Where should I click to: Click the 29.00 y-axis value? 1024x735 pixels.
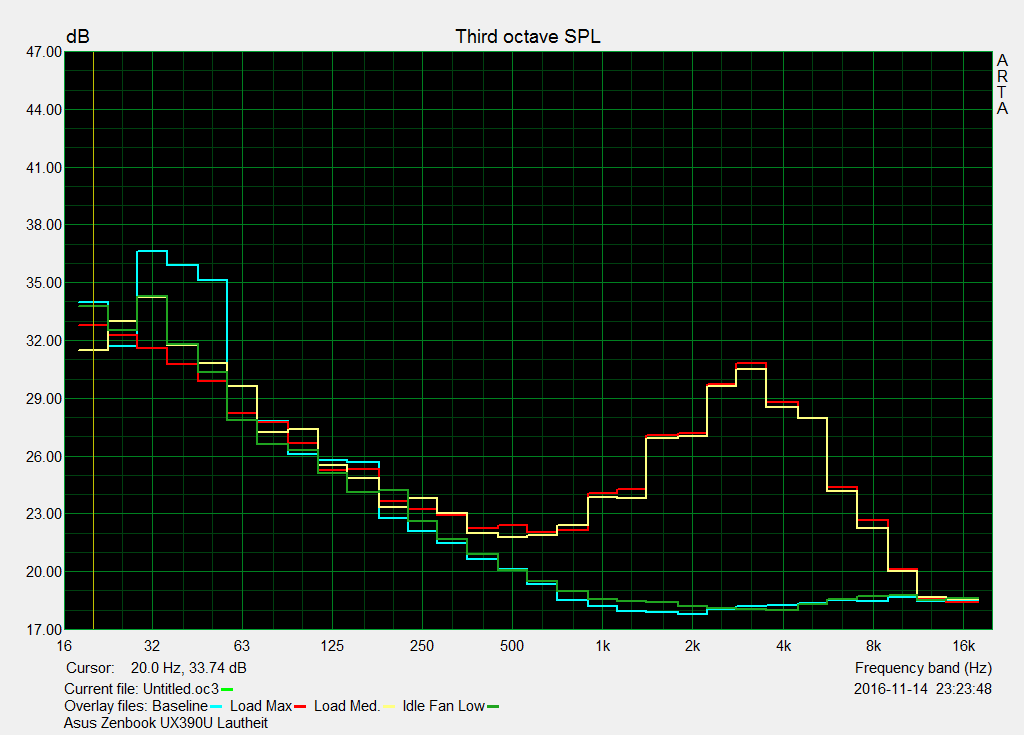click(x=44, y=399)
